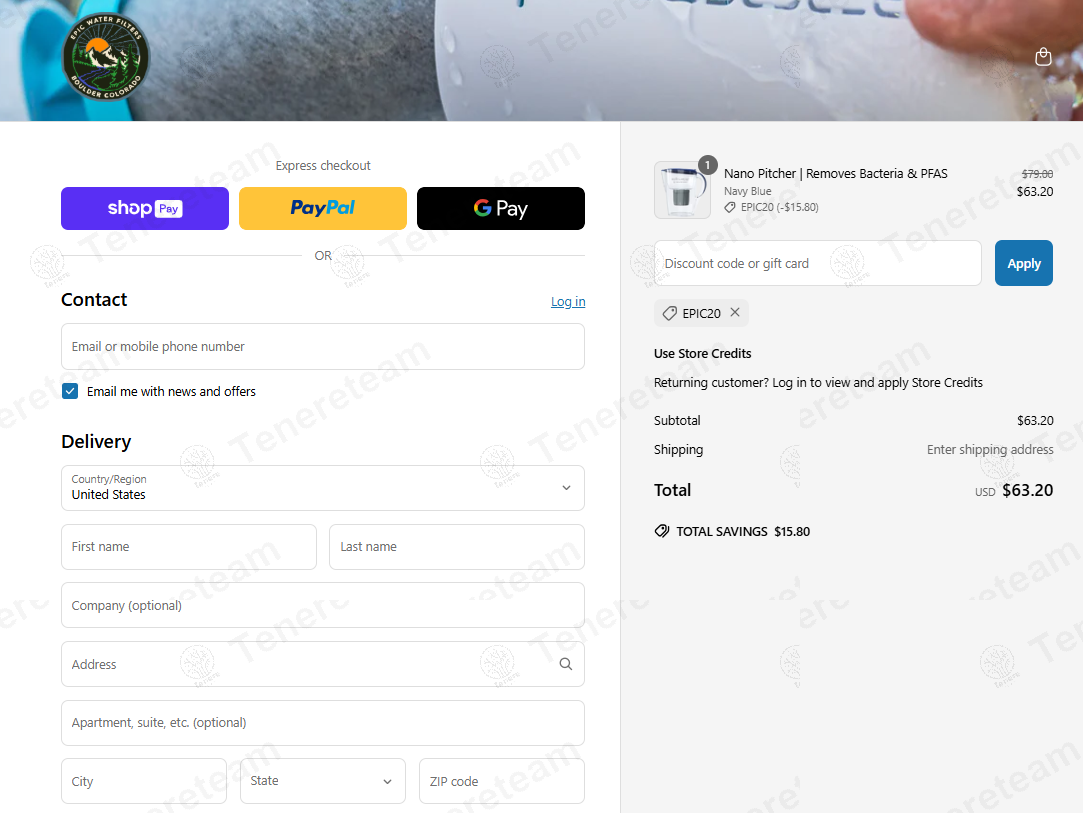Click the Nano Pitcher product thumbnail
1083x813 pixels.
coord(682,190)
